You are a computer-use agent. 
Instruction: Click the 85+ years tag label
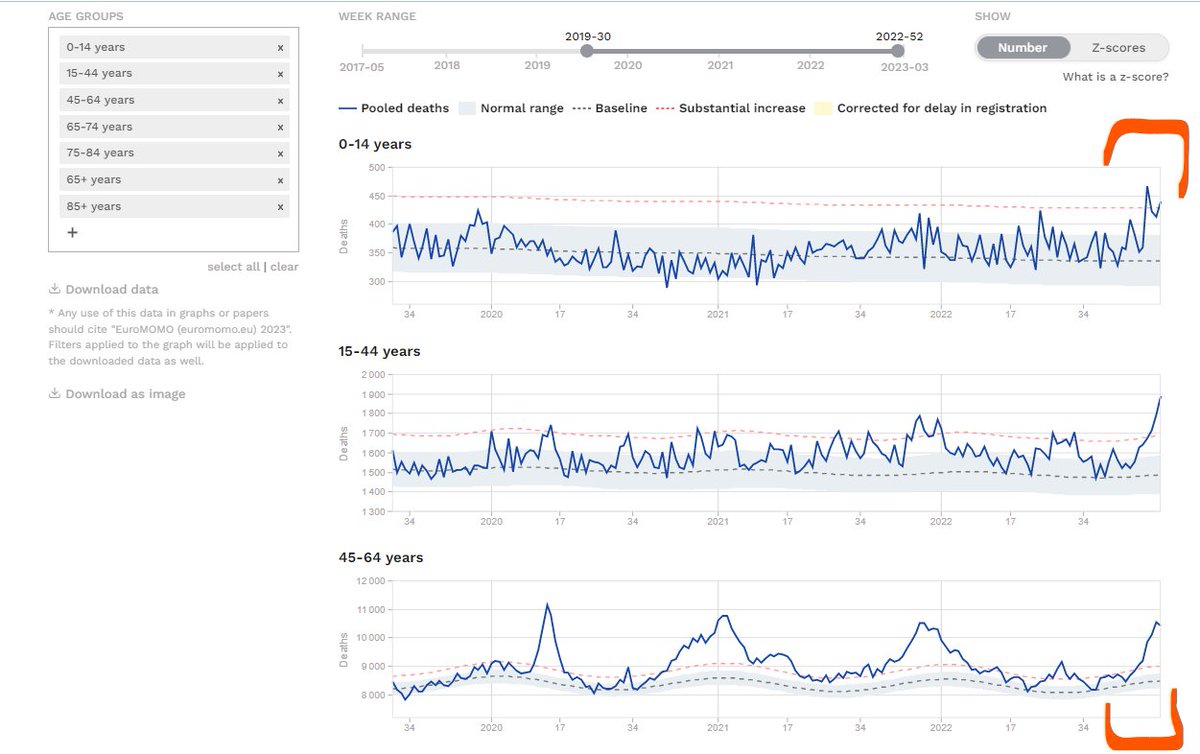tap(94, 207)
